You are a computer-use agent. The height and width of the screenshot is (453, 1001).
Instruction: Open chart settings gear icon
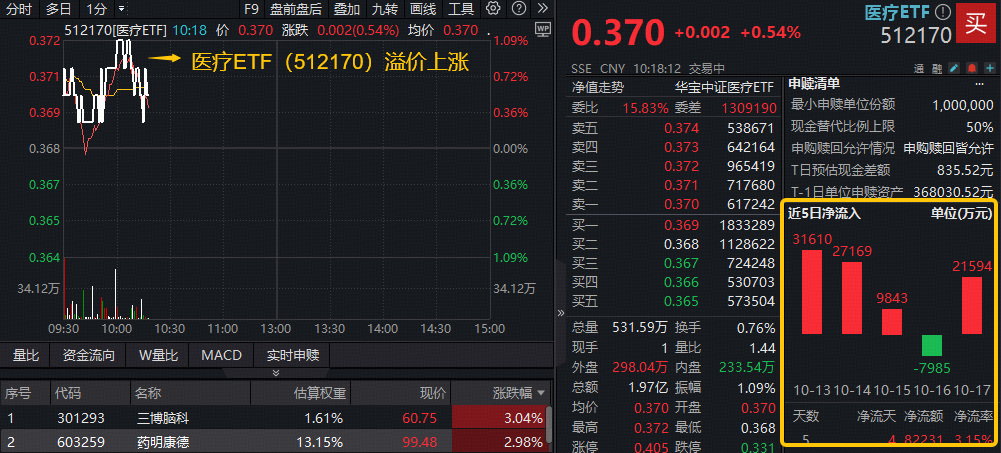[x=494, y=9]
